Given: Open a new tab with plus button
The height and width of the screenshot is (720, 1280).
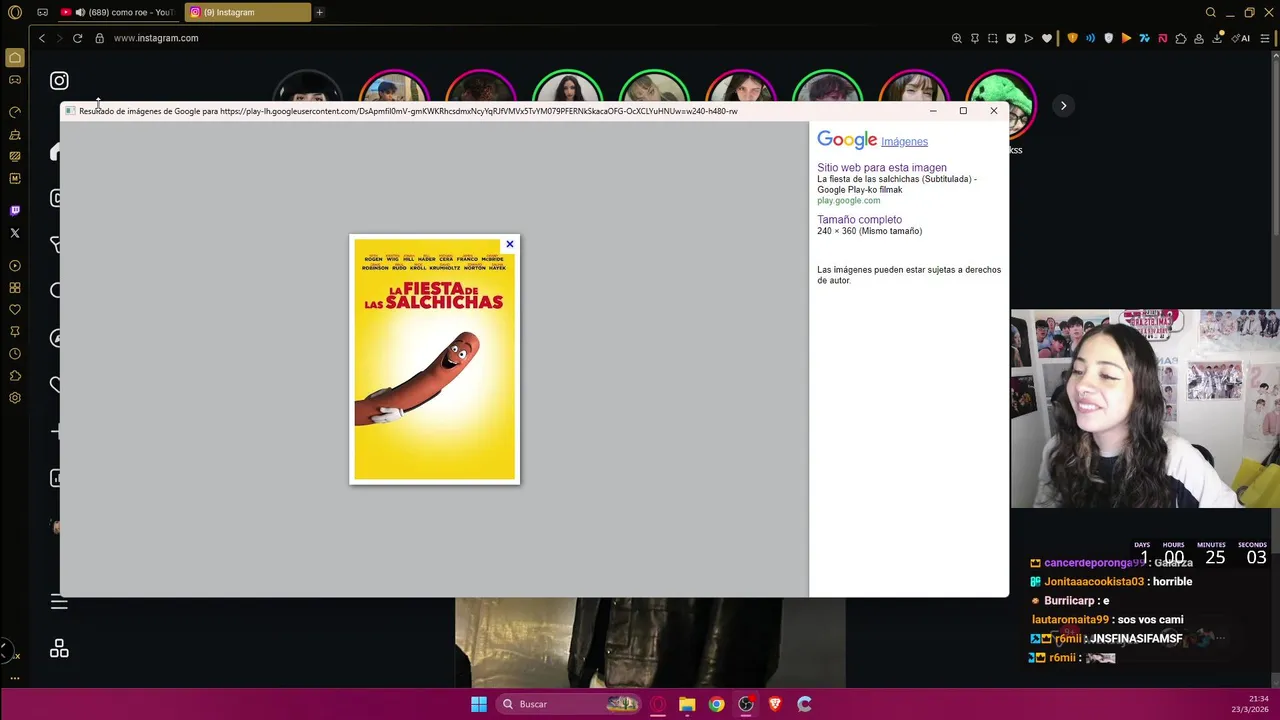Looking at the screenshot, I should 319,12.
